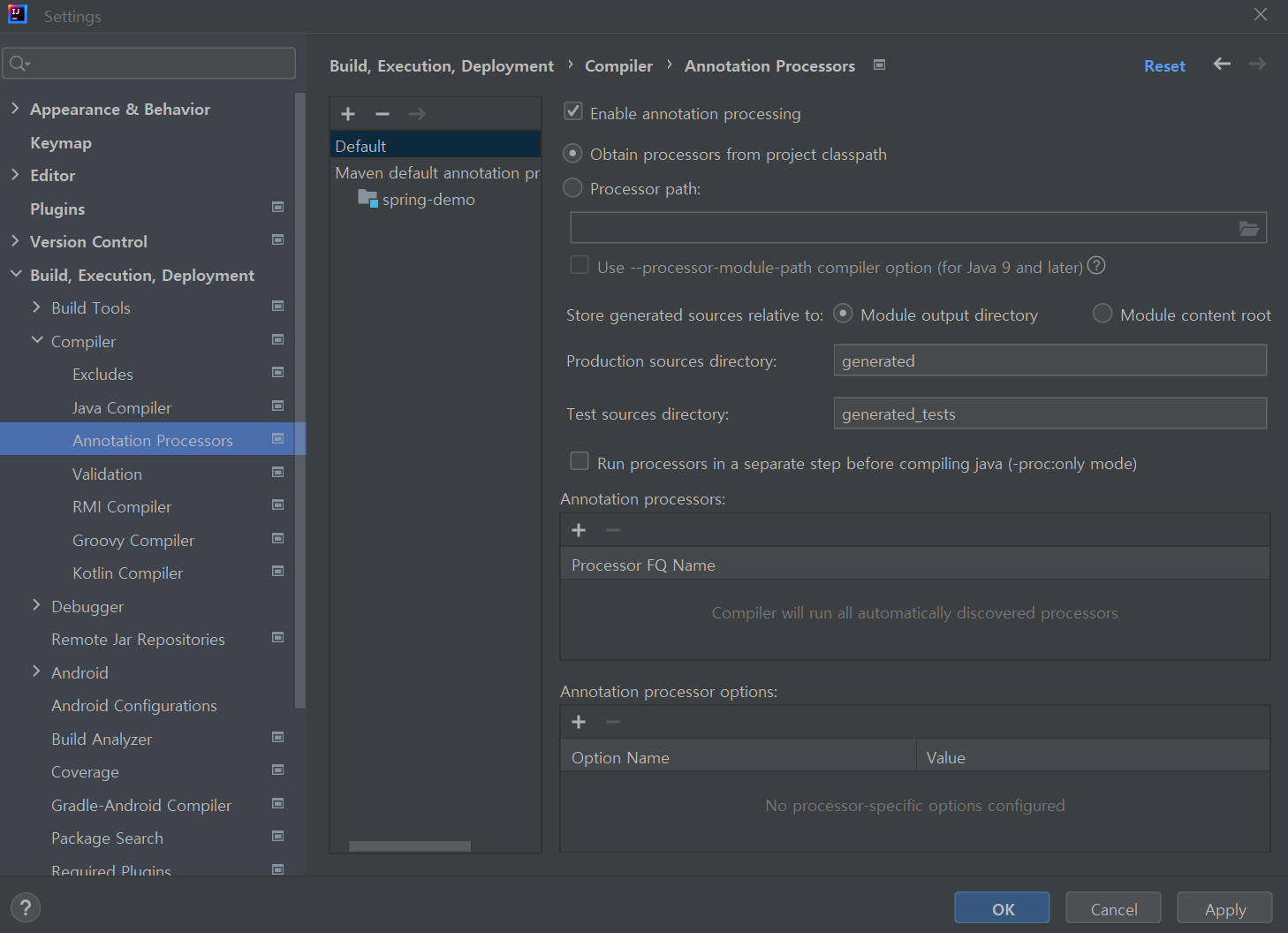Select Module content root radio
Screen dimensions: 1288x933
(x=1102, y=313)
